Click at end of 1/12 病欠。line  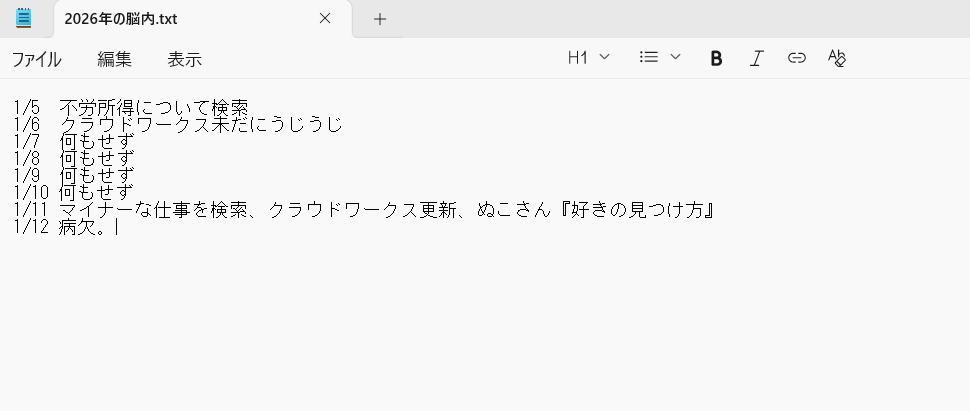pyautogui.click(x=117, y=227)
